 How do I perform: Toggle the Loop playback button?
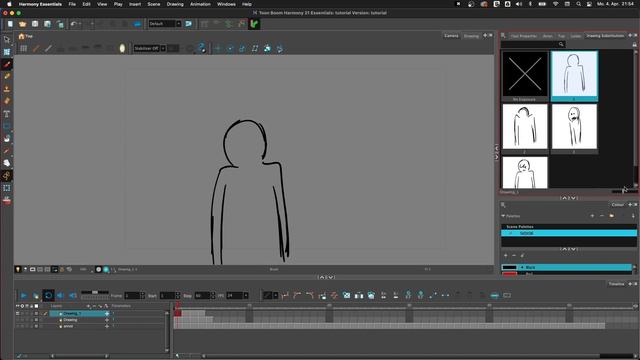[48, 296]
